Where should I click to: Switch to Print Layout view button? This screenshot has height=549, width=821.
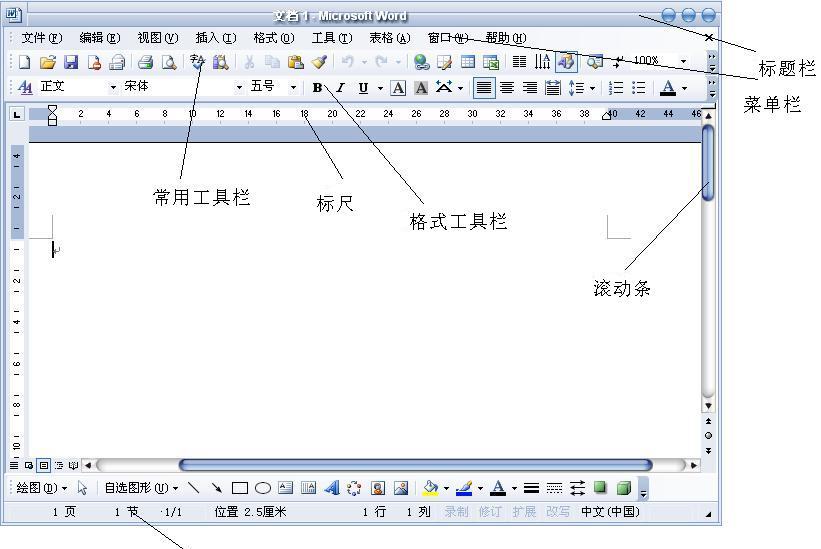(44, 465)
